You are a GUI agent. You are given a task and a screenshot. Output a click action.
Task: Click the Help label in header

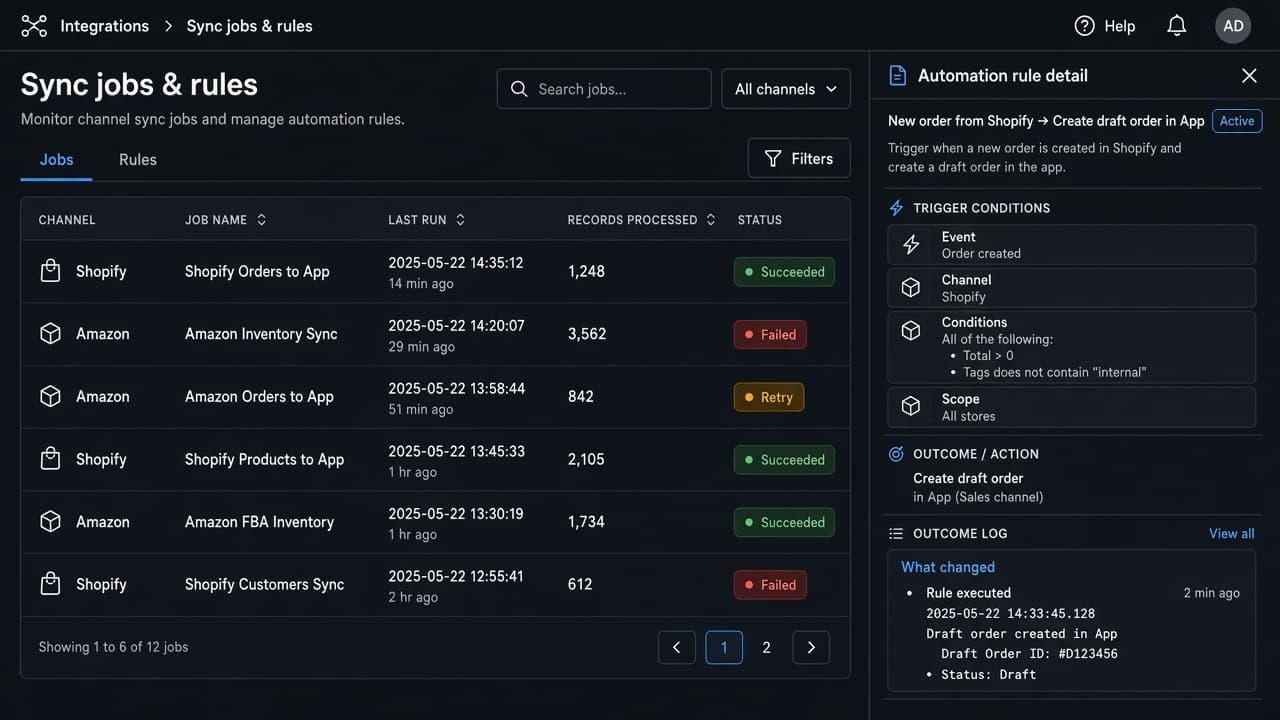click(x=1120, y=26)
